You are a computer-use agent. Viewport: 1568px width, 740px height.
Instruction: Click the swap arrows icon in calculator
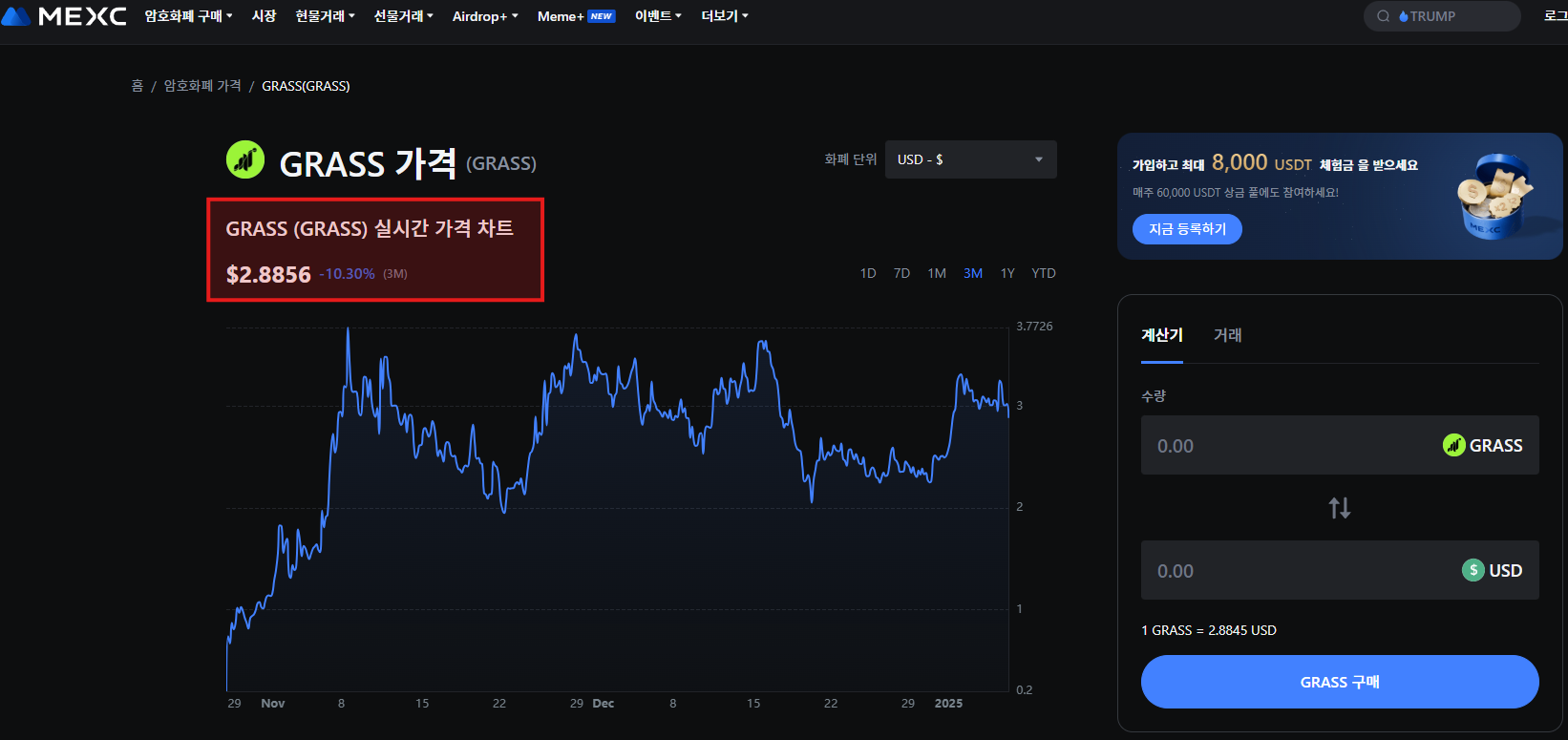click(1340, 508)
